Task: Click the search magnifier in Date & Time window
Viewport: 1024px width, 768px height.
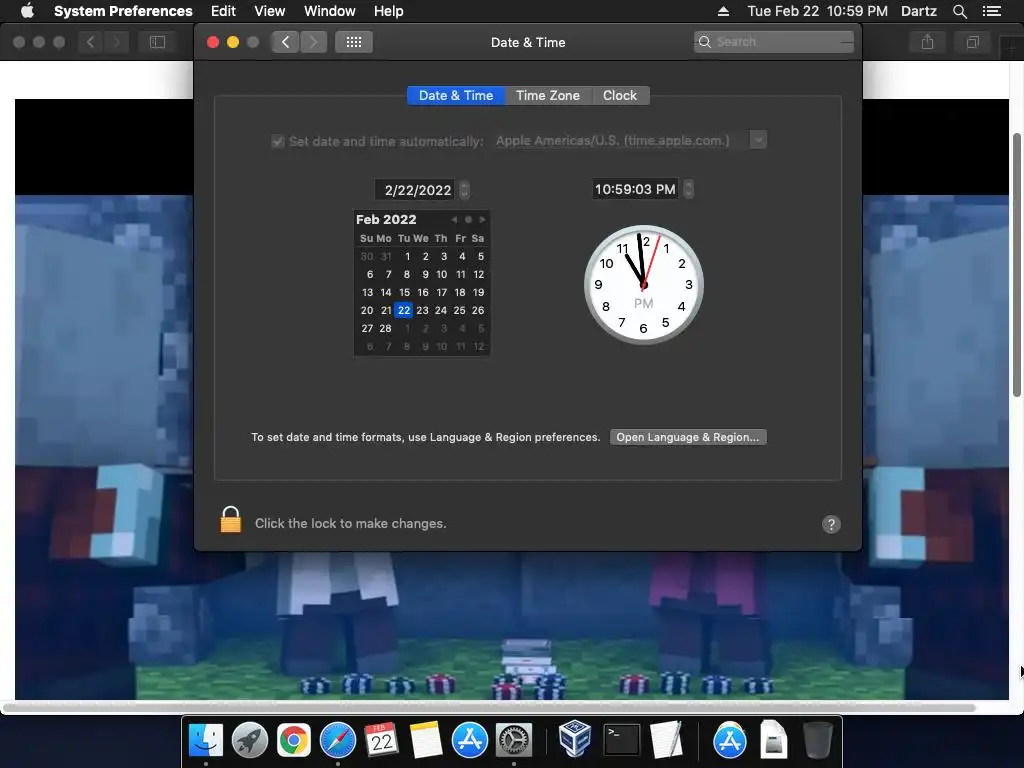Action: pyautogui.click(x=705, y=42)
